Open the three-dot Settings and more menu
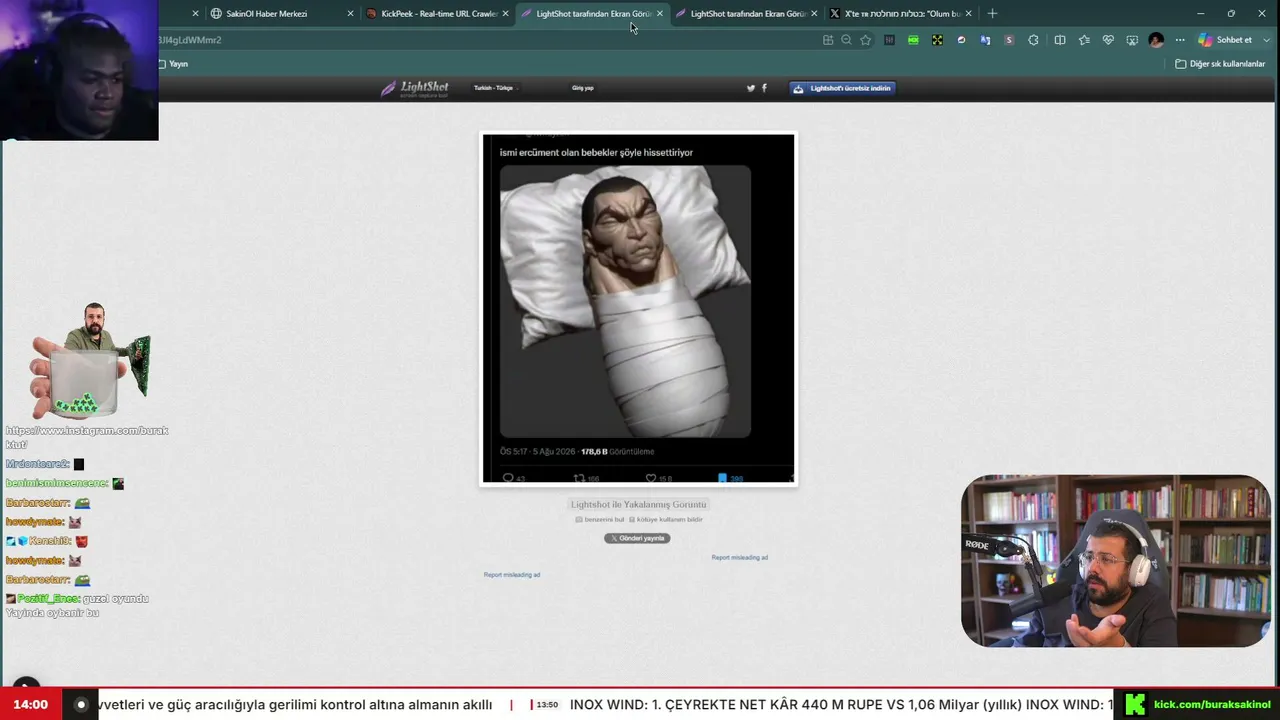The width and height of the screenshot is (1280, 720). [x=1180, y=40]
